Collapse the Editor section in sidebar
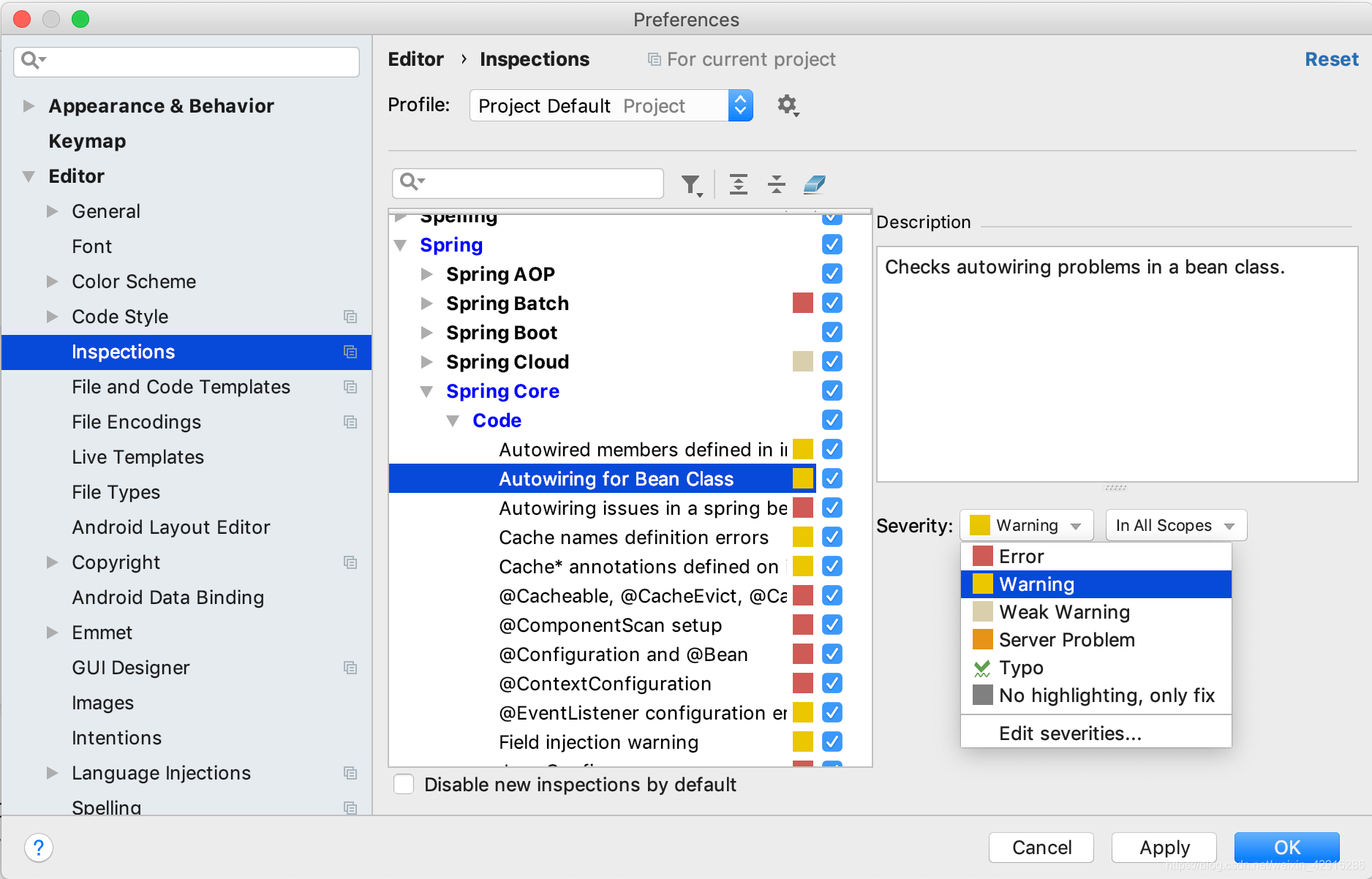1372x879 pixels. click(29, 176)
